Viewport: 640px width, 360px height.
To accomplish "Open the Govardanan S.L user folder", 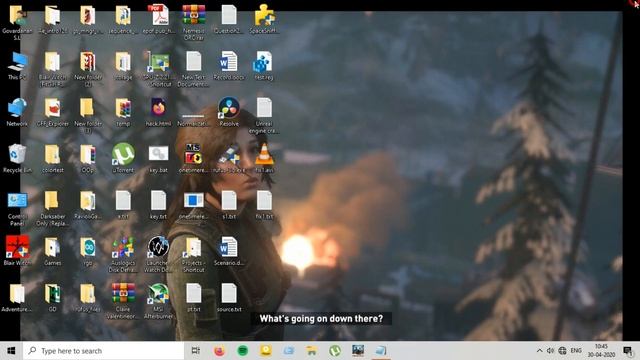I will [x=17, y=22].
